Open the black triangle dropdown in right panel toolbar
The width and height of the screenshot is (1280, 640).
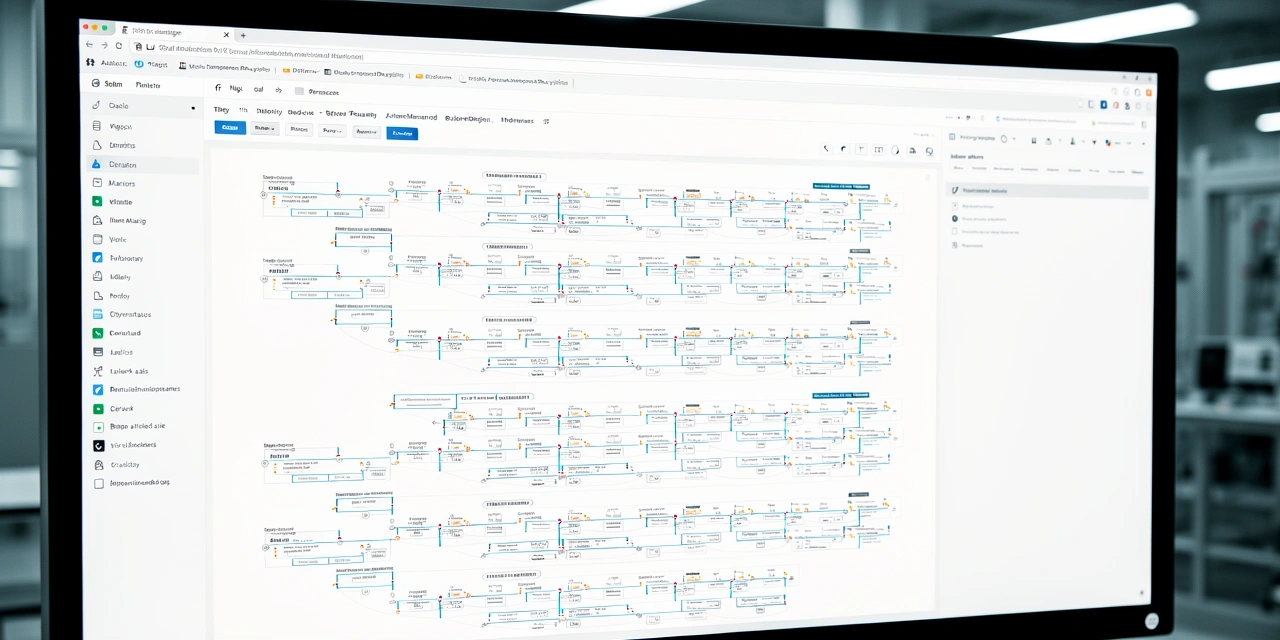[x=1094, y=142]
